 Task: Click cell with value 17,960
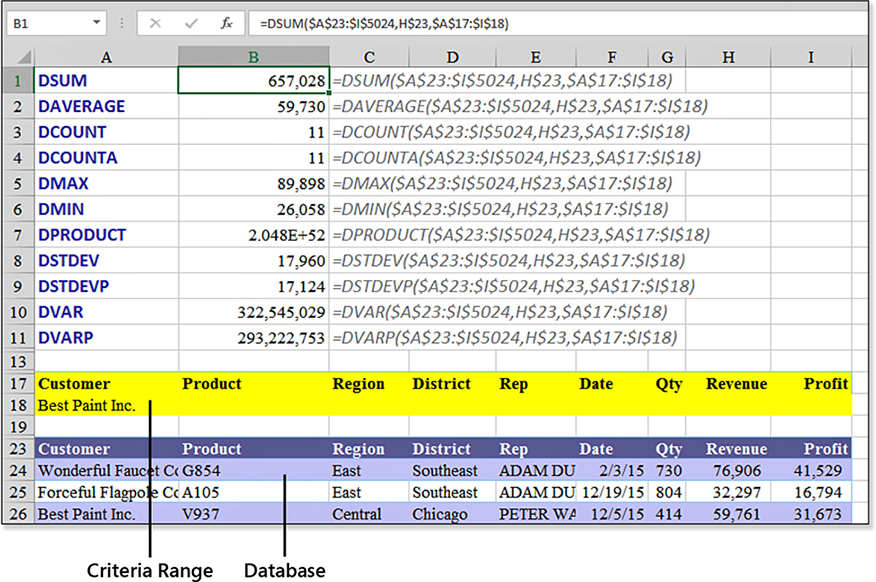point(254,260)
